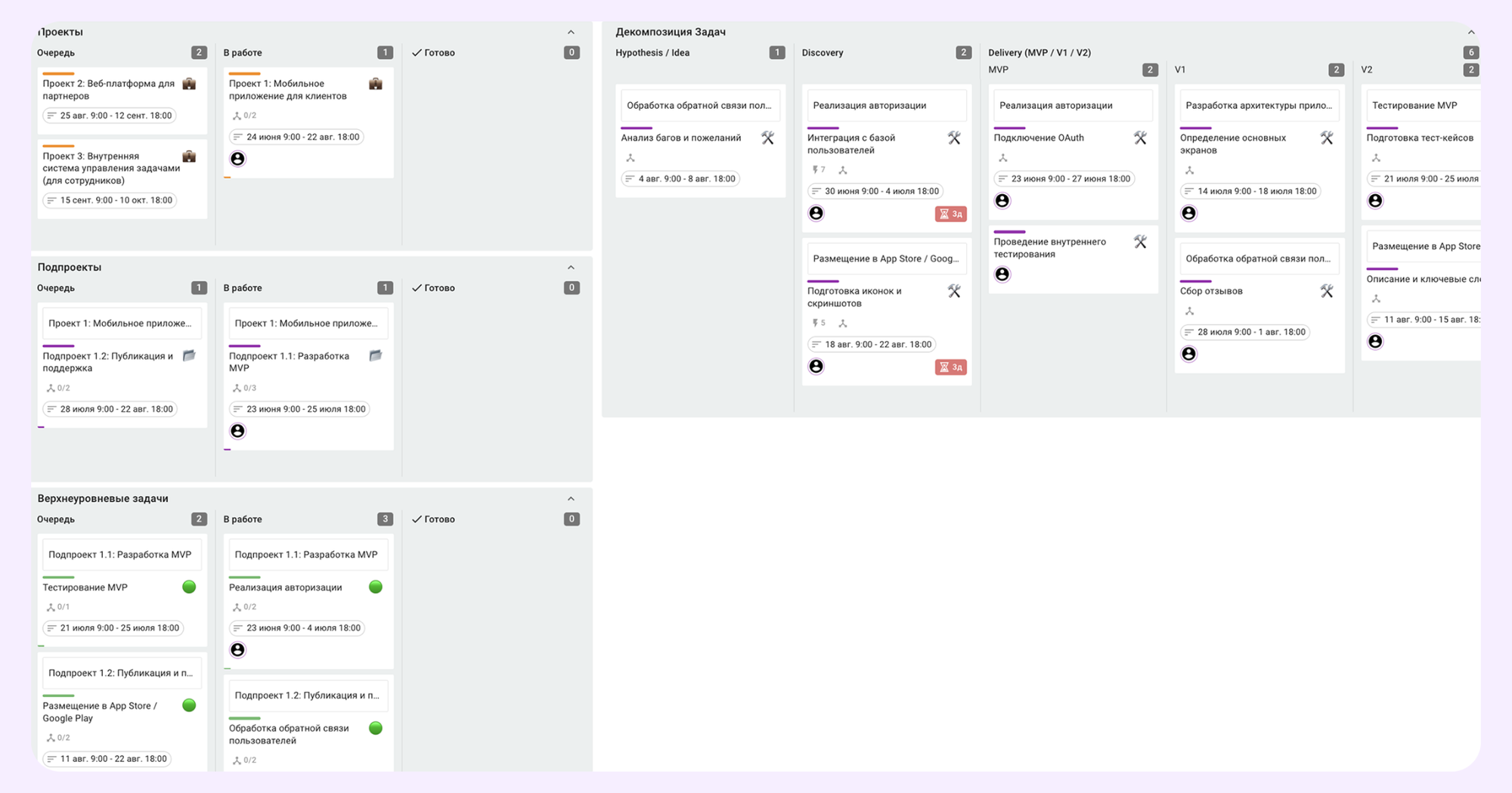Open card Проведение внутреннего тестирования
This screenshot has height=793, width=1512.
(x=1049, y=248)
